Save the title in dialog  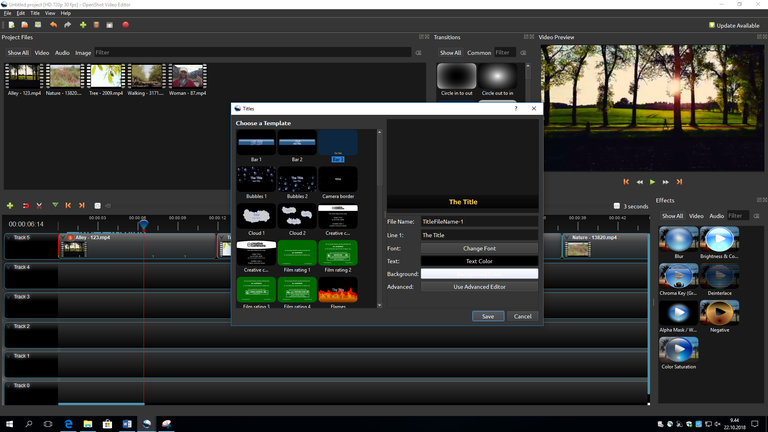(x=487, y=316)
